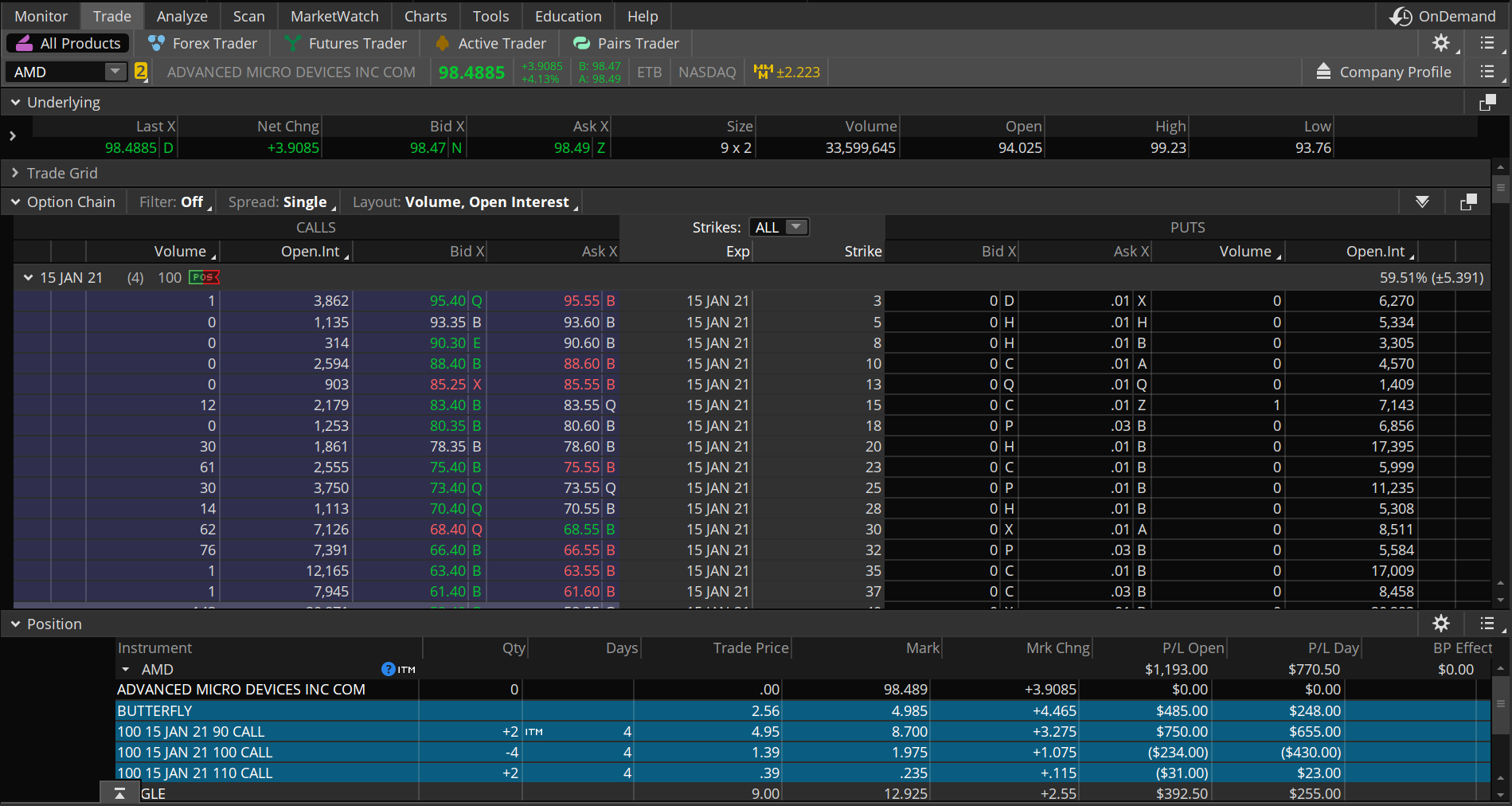Open the OnDemand backtesting mode
The width and height of the screenshot is (1512, 806).
tap(1442, 16)
